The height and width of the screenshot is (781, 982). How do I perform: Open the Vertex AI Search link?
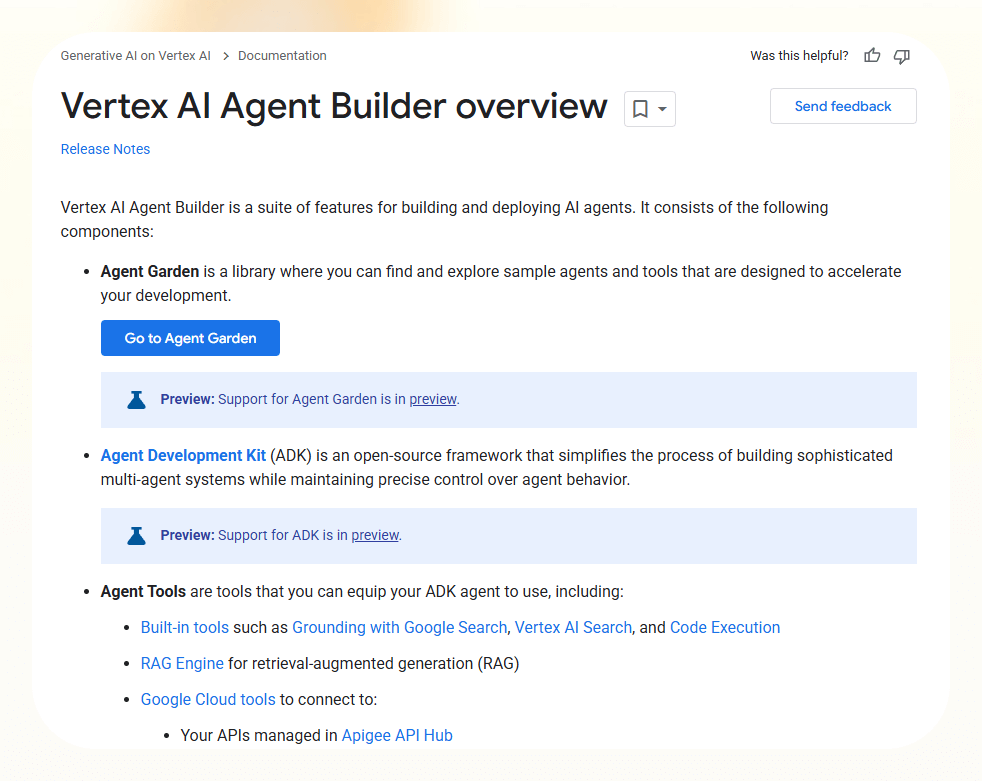point(573,628)
